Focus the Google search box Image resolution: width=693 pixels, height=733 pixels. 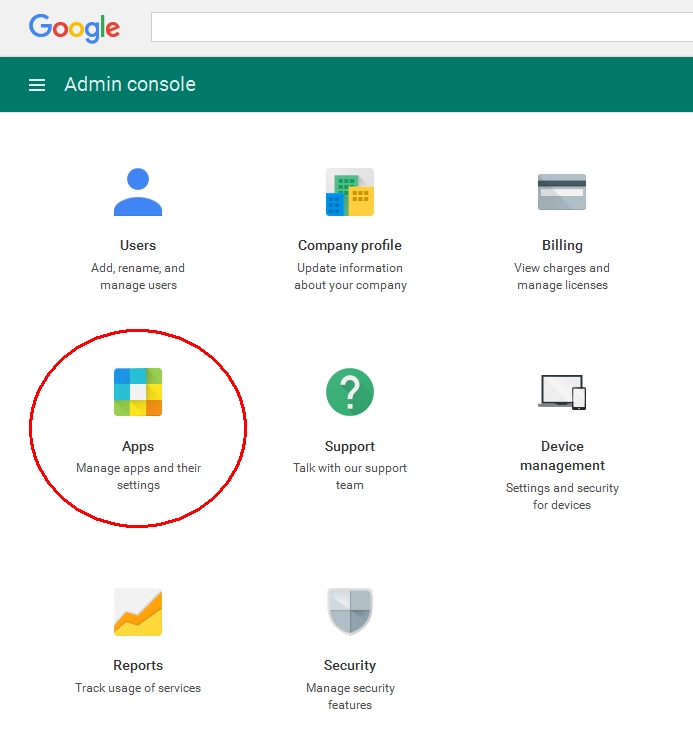(422, 27)
